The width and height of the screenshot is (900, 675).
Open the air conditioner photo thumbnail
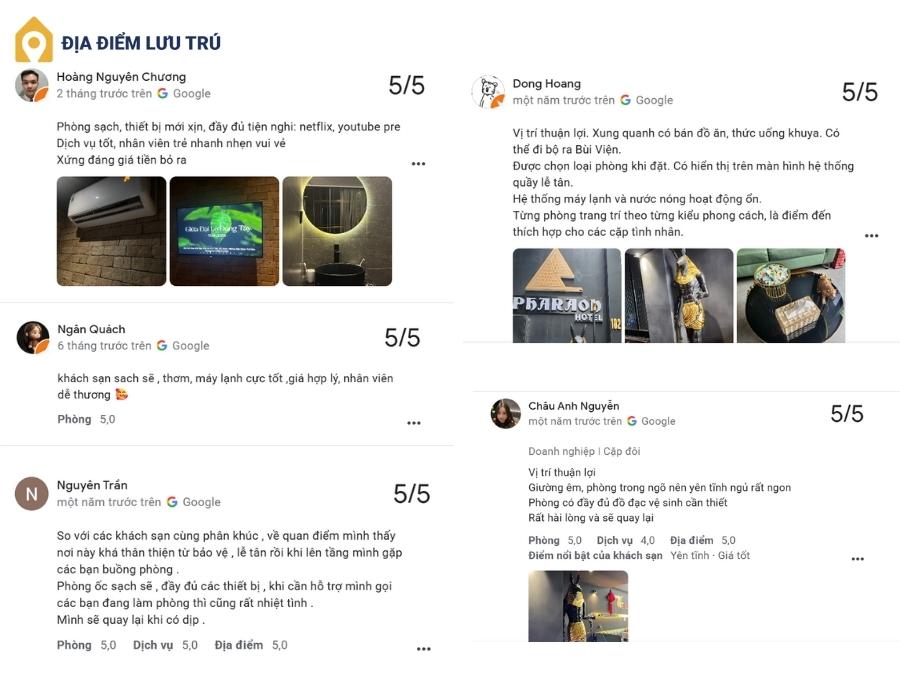click(x=111, y=231)
